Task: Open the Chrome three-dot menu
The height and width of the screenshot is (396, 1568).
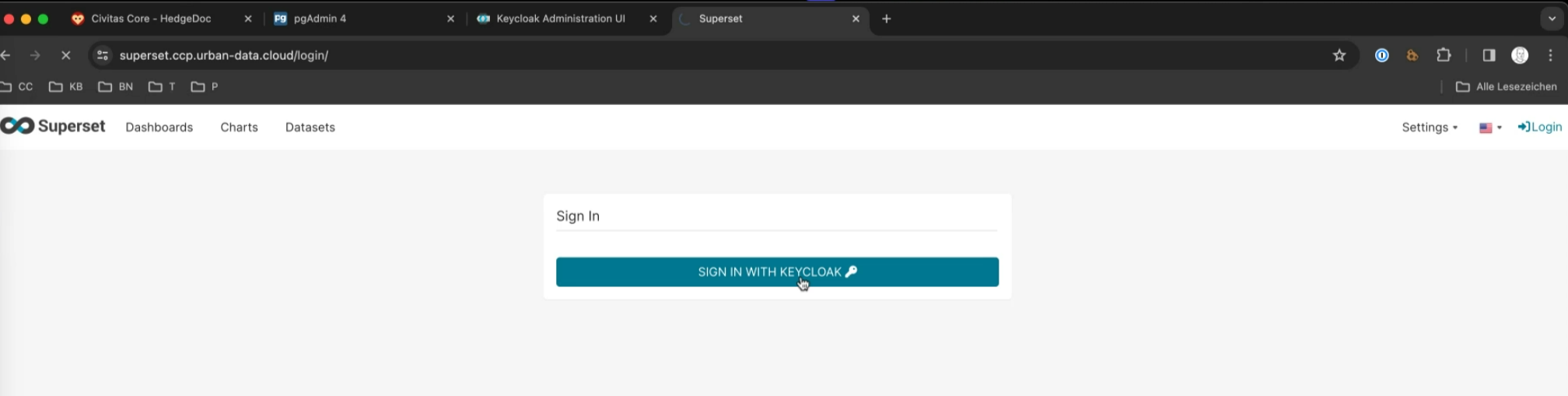Action: click(x=1550, y=55)
